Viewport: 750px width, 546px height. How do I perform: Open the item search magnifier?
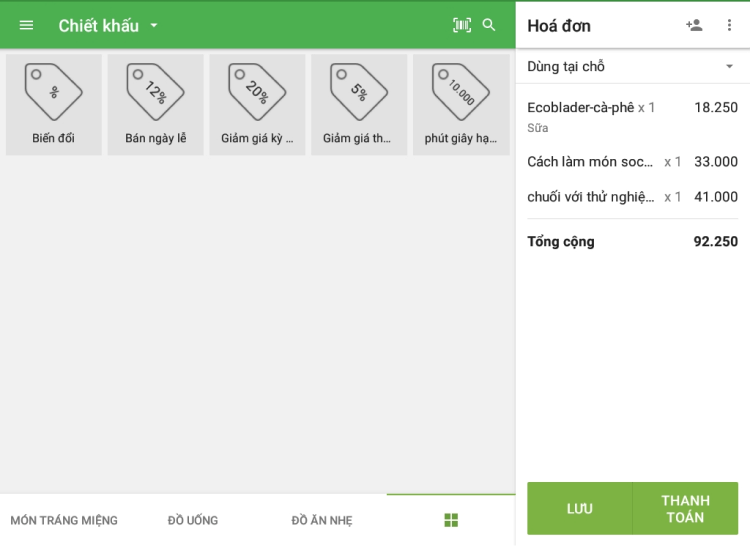pyautogui.click(x=489, y=25)
